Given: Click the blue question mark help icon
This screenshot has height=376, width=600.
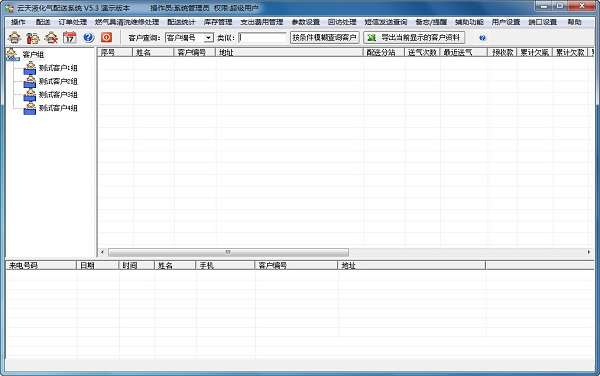Looking at the screenshot, I should coord(88,37).
